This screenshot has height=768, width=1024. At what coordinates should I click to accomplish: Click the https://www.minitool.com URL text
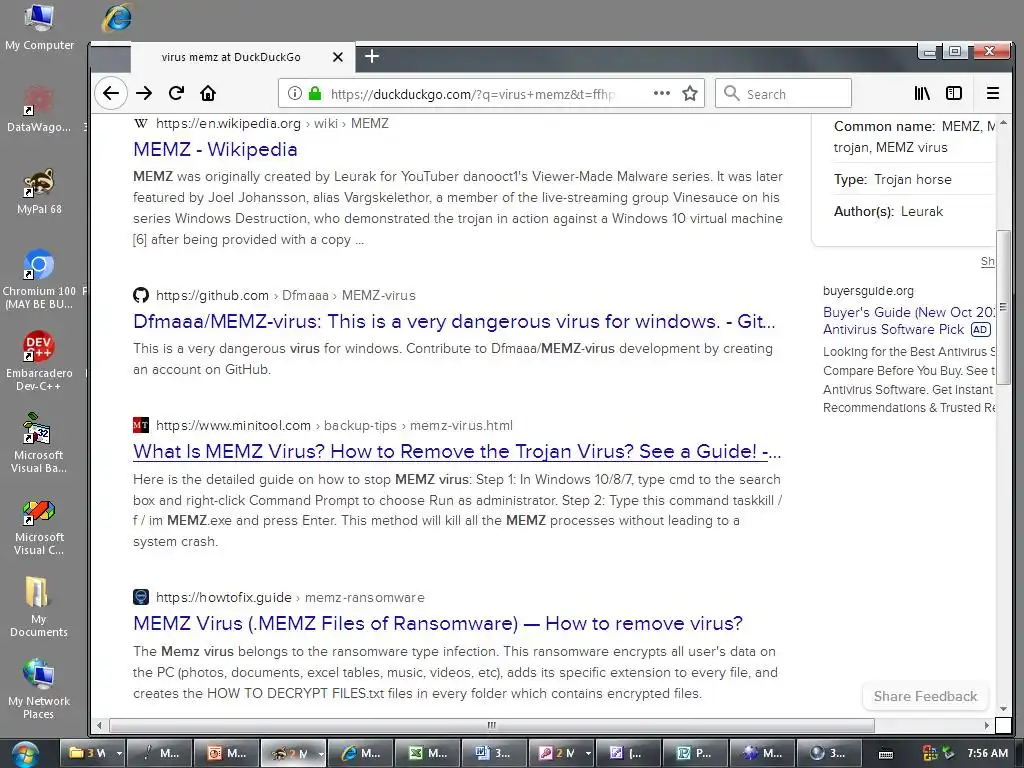(233, 425)
